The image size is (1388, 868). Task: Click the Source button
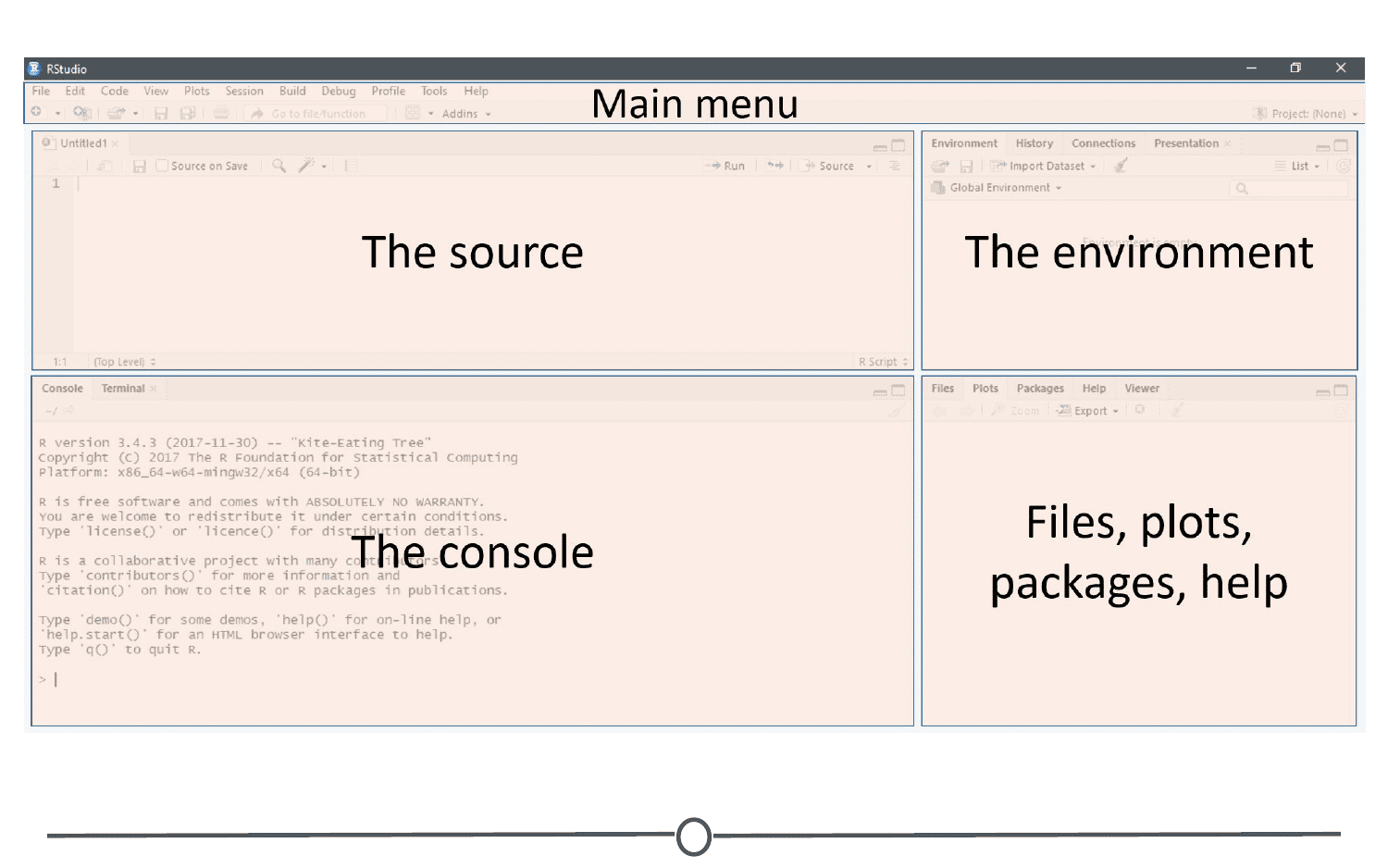(x=828, y=166)
